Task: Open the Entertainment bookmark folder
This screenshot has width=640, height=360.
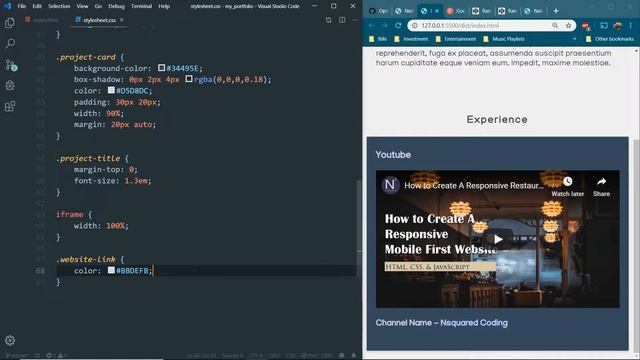Action: pos(456,39)
